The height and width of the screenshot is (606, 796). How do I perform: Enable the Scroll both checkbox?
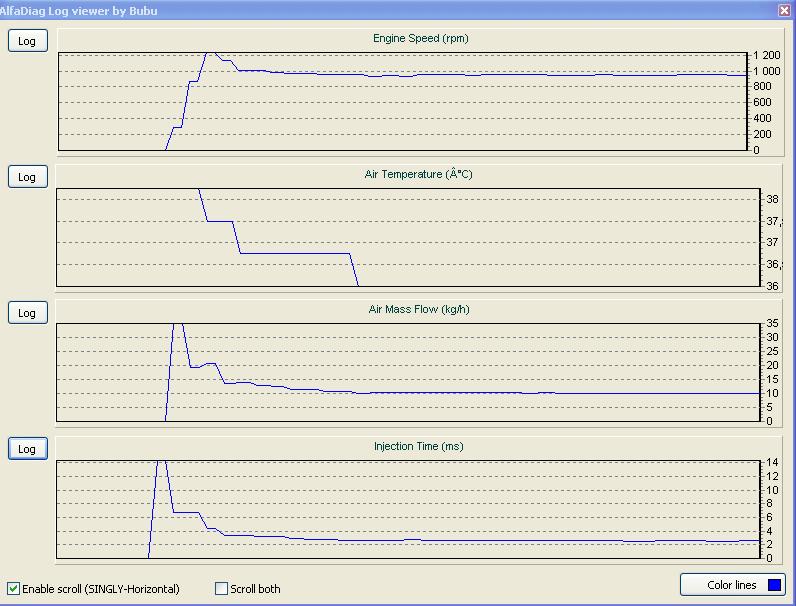222,589
